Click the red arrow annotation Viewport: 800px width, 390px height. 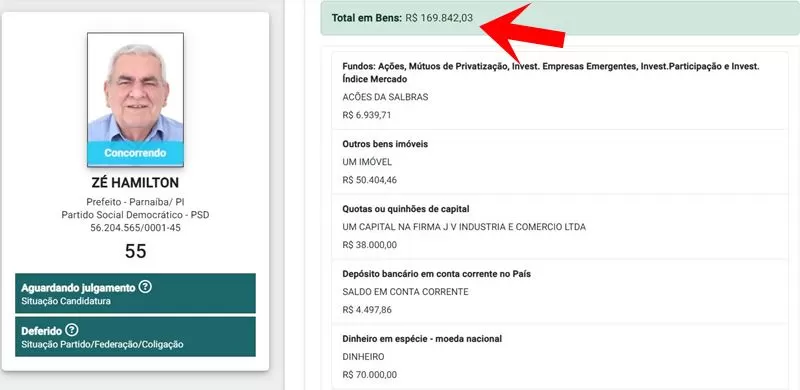[522, 33]
